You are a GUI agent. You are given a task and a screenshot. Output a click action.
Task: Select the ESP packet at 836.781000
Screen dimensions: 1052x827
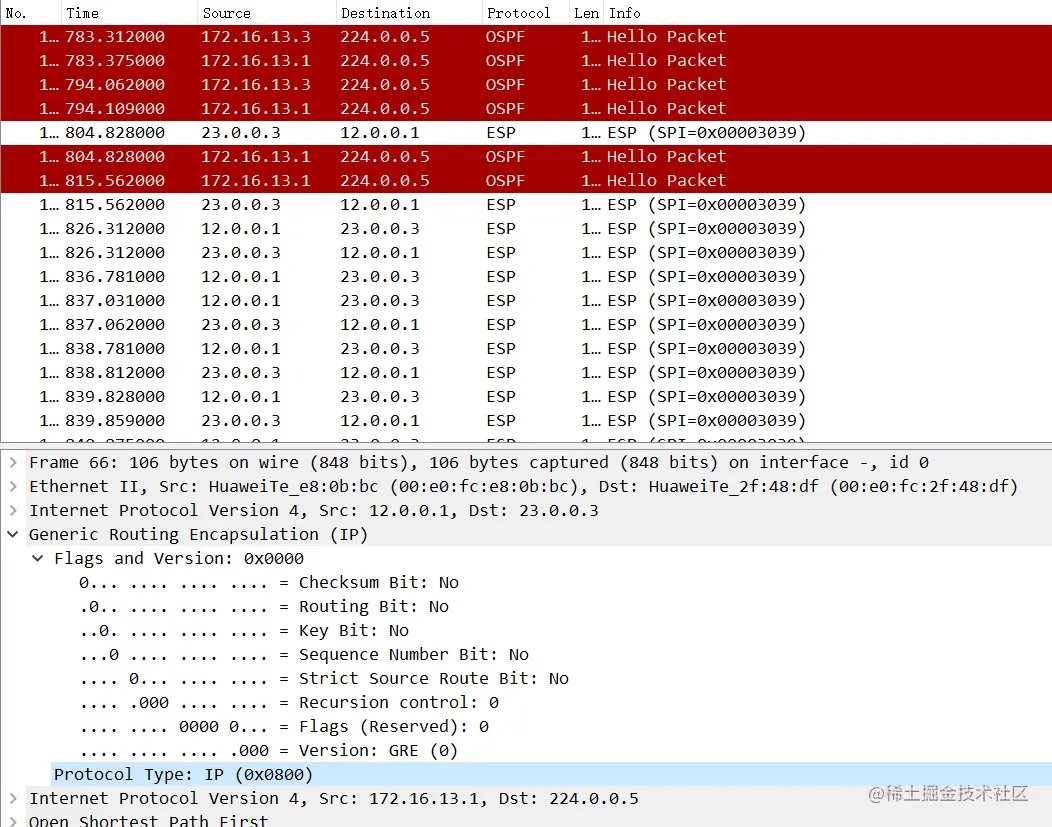click(526, 277)
